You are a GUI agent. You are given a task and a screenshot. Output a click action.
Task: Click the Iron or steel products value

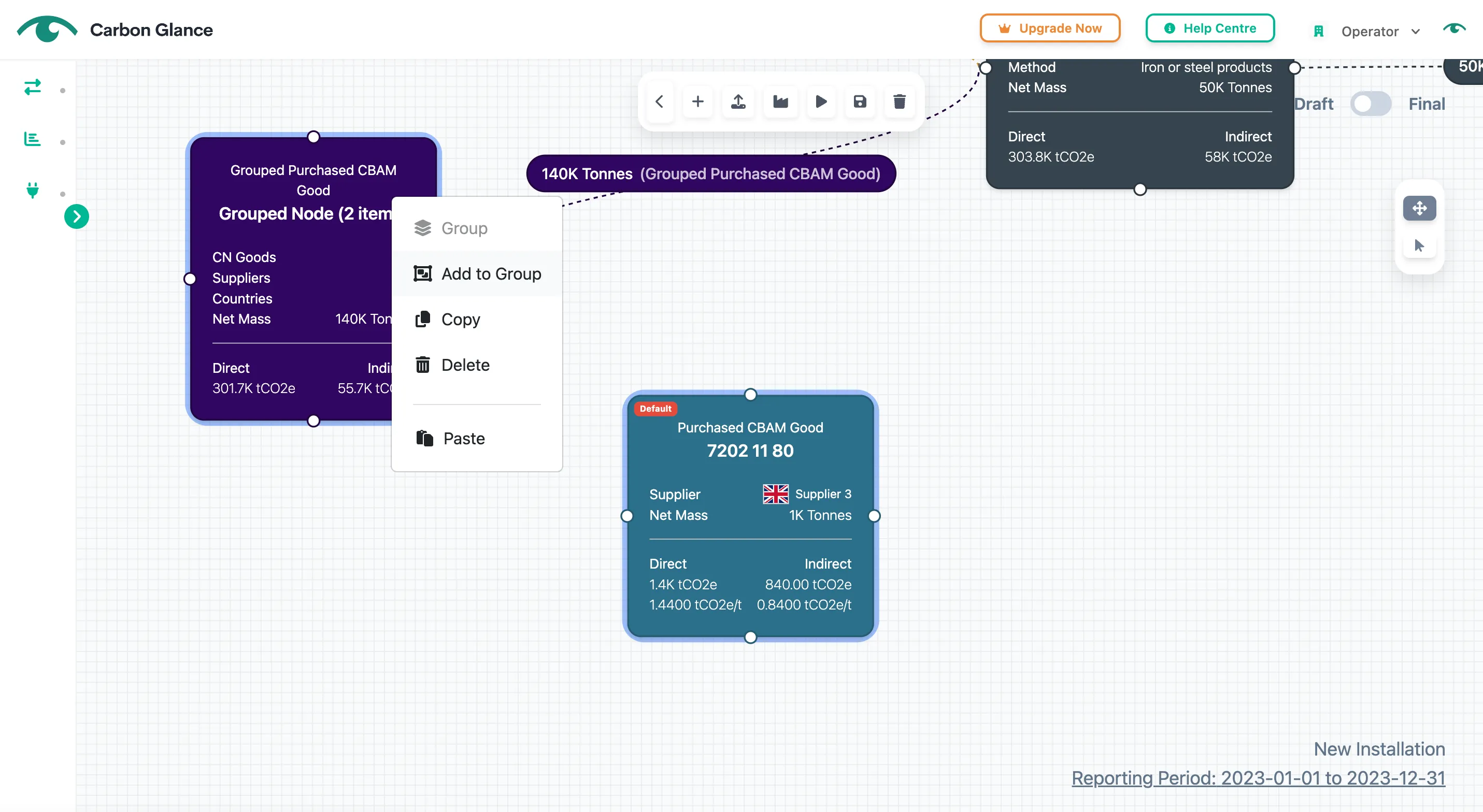pos(1206,67)
